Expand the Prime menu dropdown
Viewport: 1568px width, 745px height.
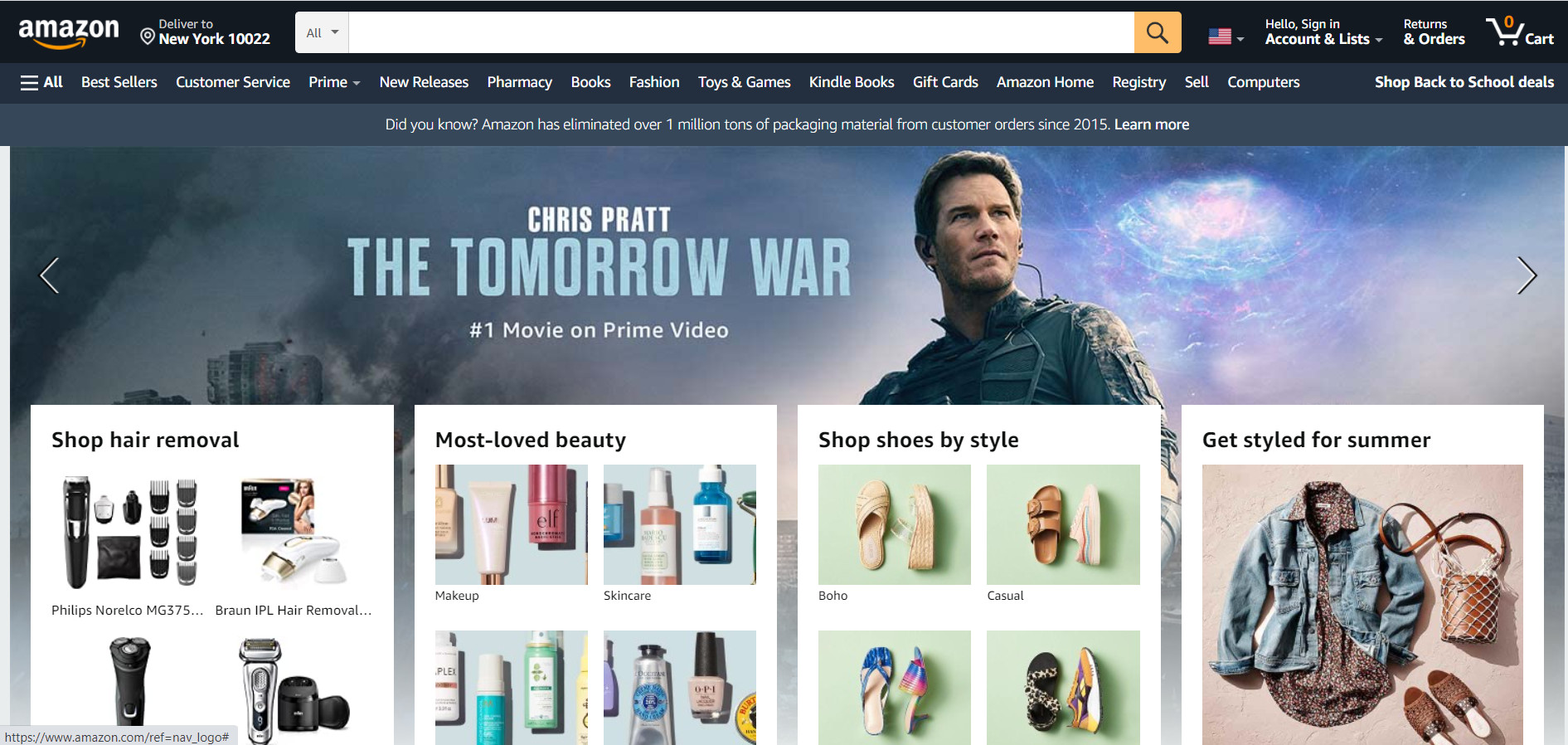click(x=333, y=82)
